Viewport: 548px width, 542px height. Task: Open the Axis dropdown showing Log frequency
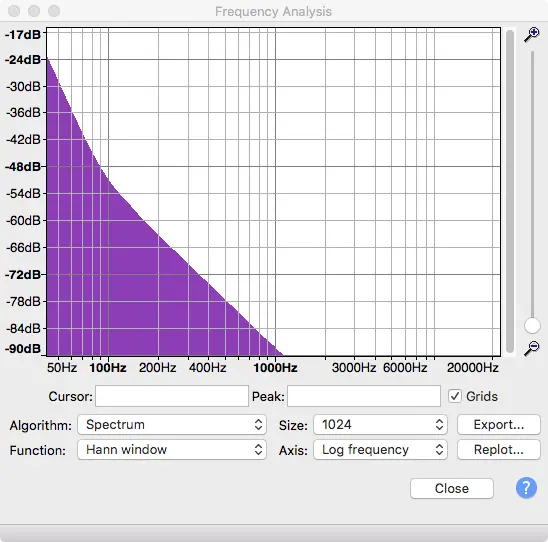coord(380,449)
